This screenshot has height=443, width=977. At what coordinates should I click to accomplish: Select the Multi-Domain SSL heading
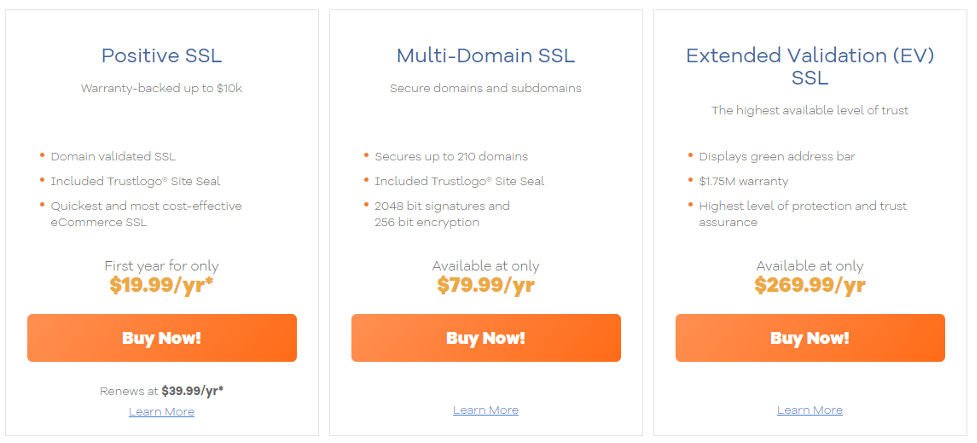pyautogui.click(x=485, y=55)
